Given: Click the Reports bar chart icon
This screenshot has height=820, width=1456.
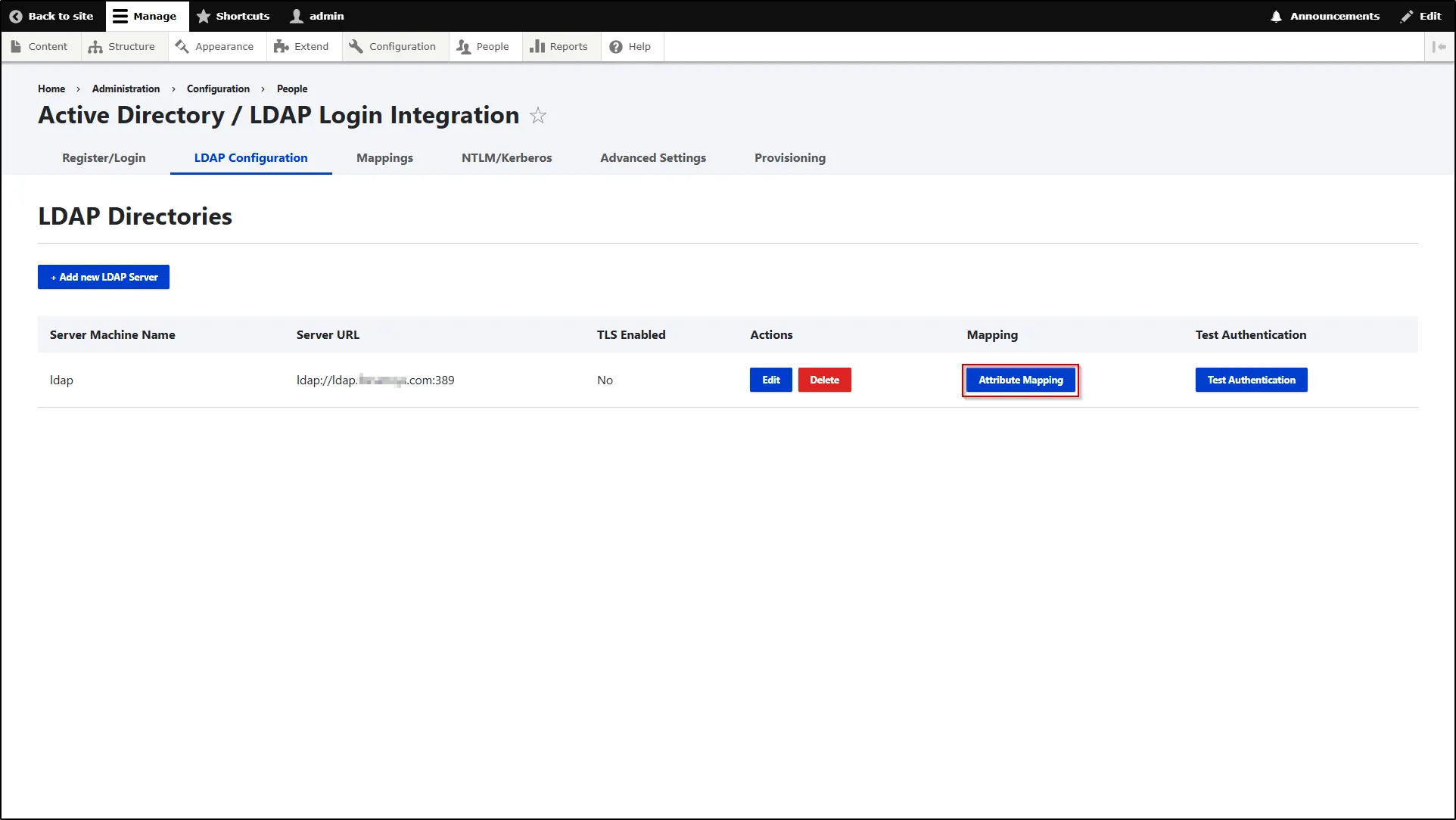Looking at the screenshot, I should point(535,46).
